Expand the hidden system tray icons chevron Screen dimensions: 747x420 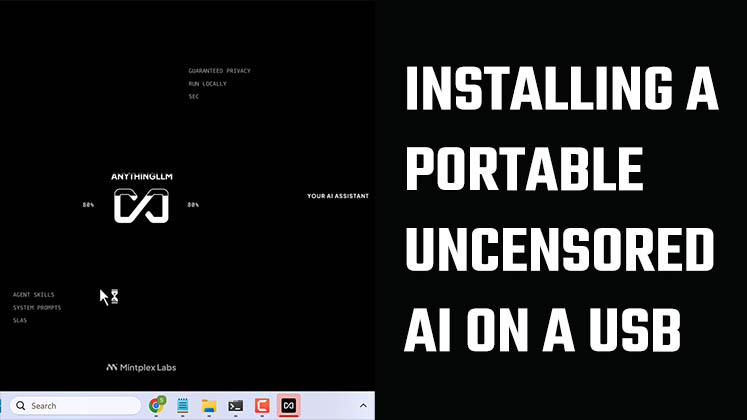point(363,406)
